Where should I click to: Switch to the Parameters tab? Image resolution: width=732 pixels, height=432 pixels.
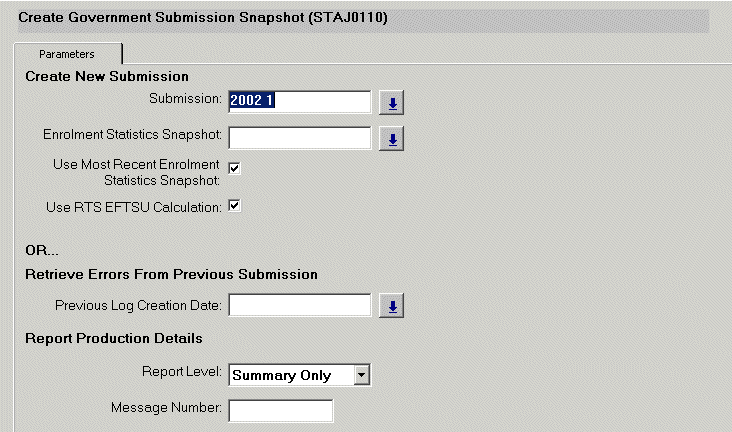(67, 54)
